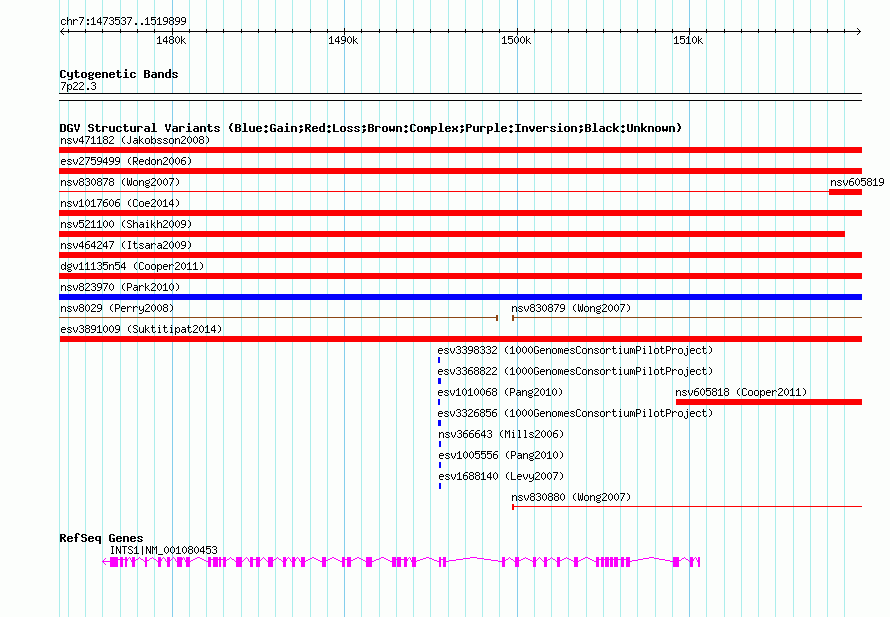890x617 pixels.
Task: Click the red bar under esv3891009
Action: pyautogui.click(x=460, y=339)
